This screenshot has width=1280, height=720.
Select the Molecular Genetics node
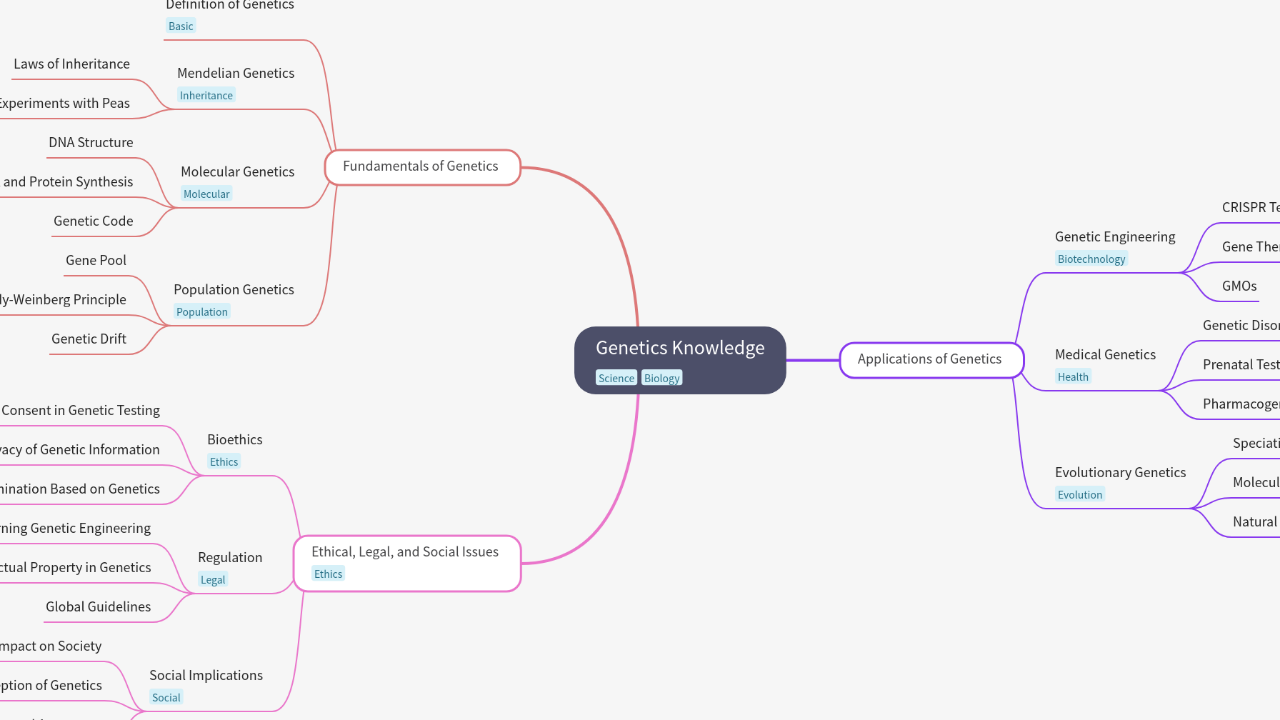pyautogui.click(x=238, y=172)
